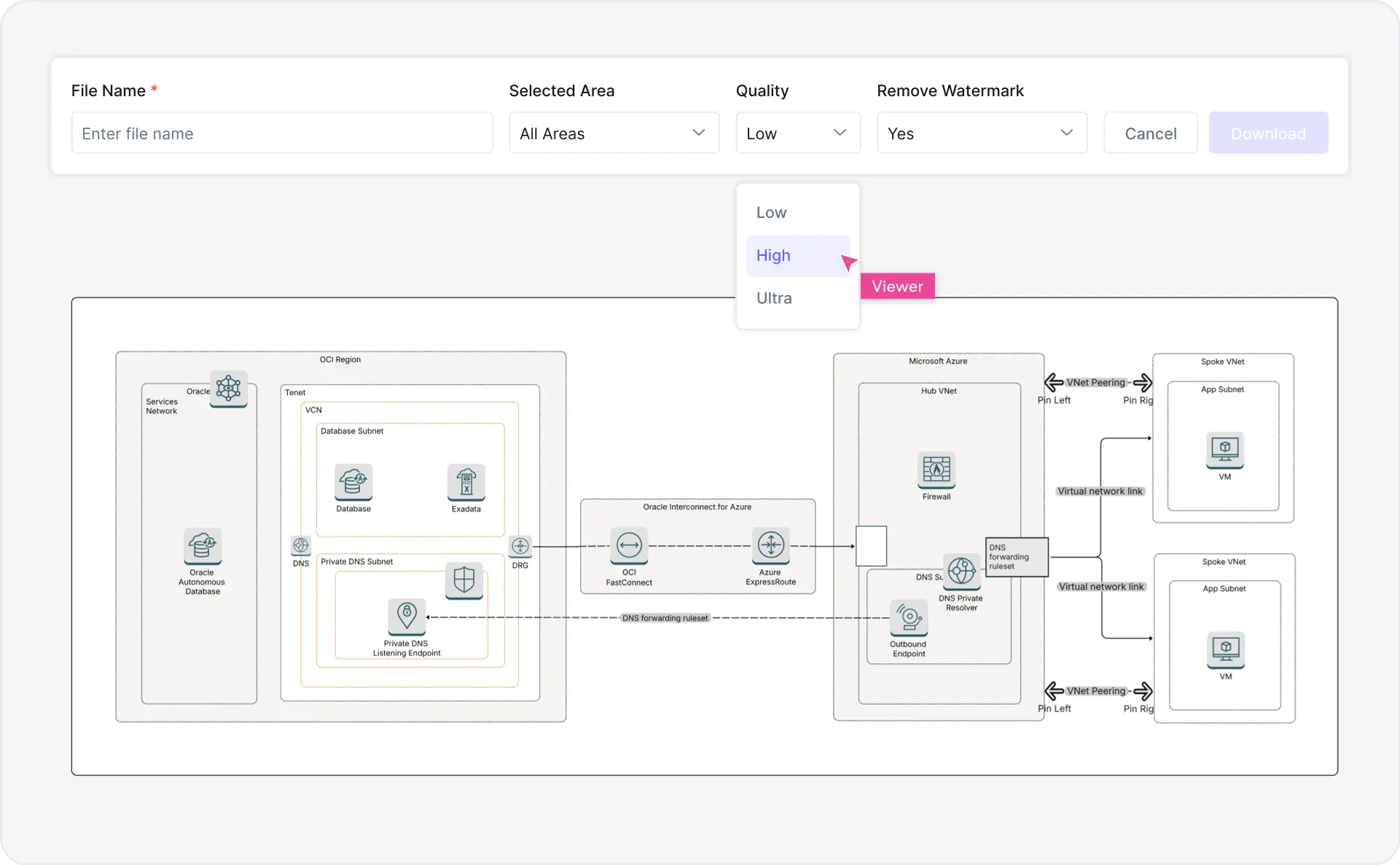Choose Low from the quality list
The image size is (1400, 865).
pos(798,213)
